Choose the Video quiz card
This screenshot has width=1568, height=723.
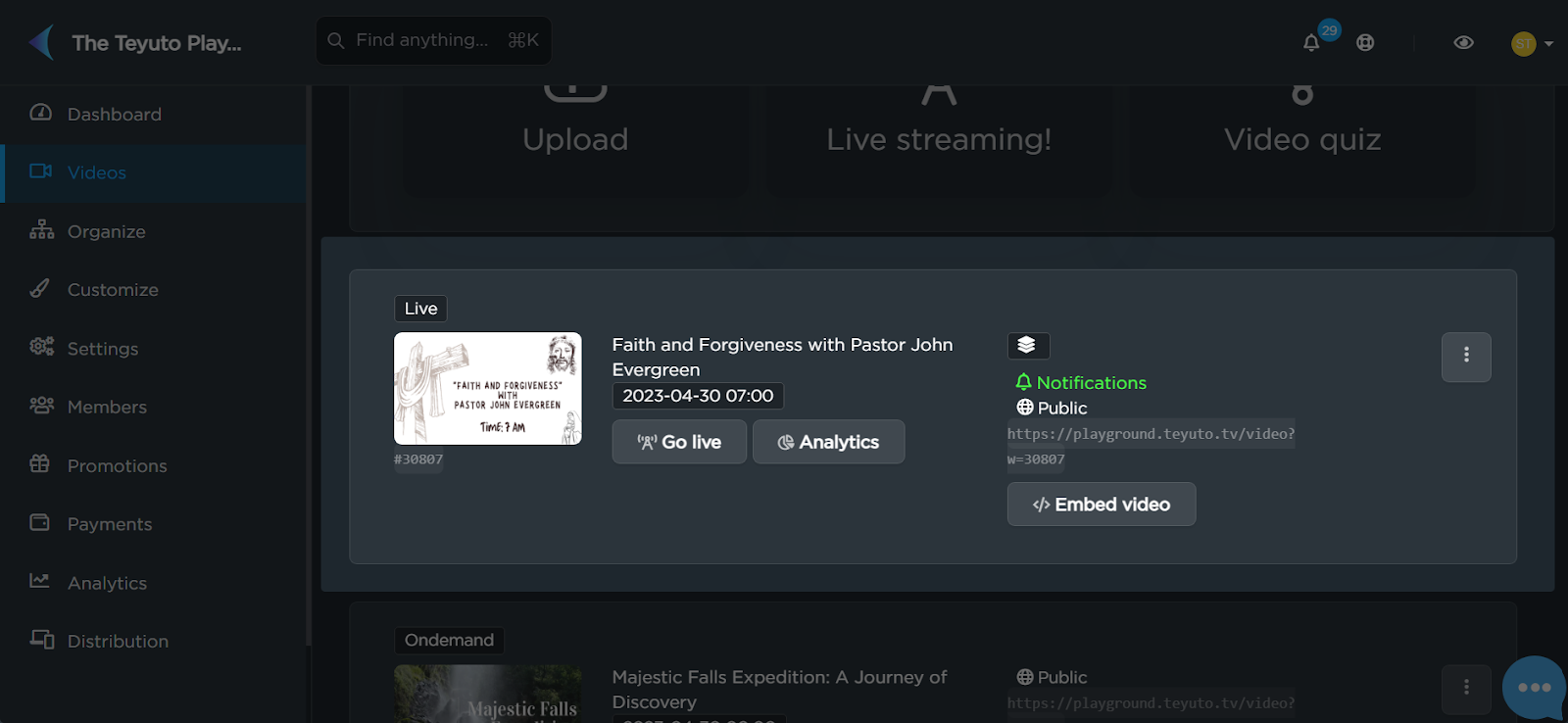[x=1302, y=139]
